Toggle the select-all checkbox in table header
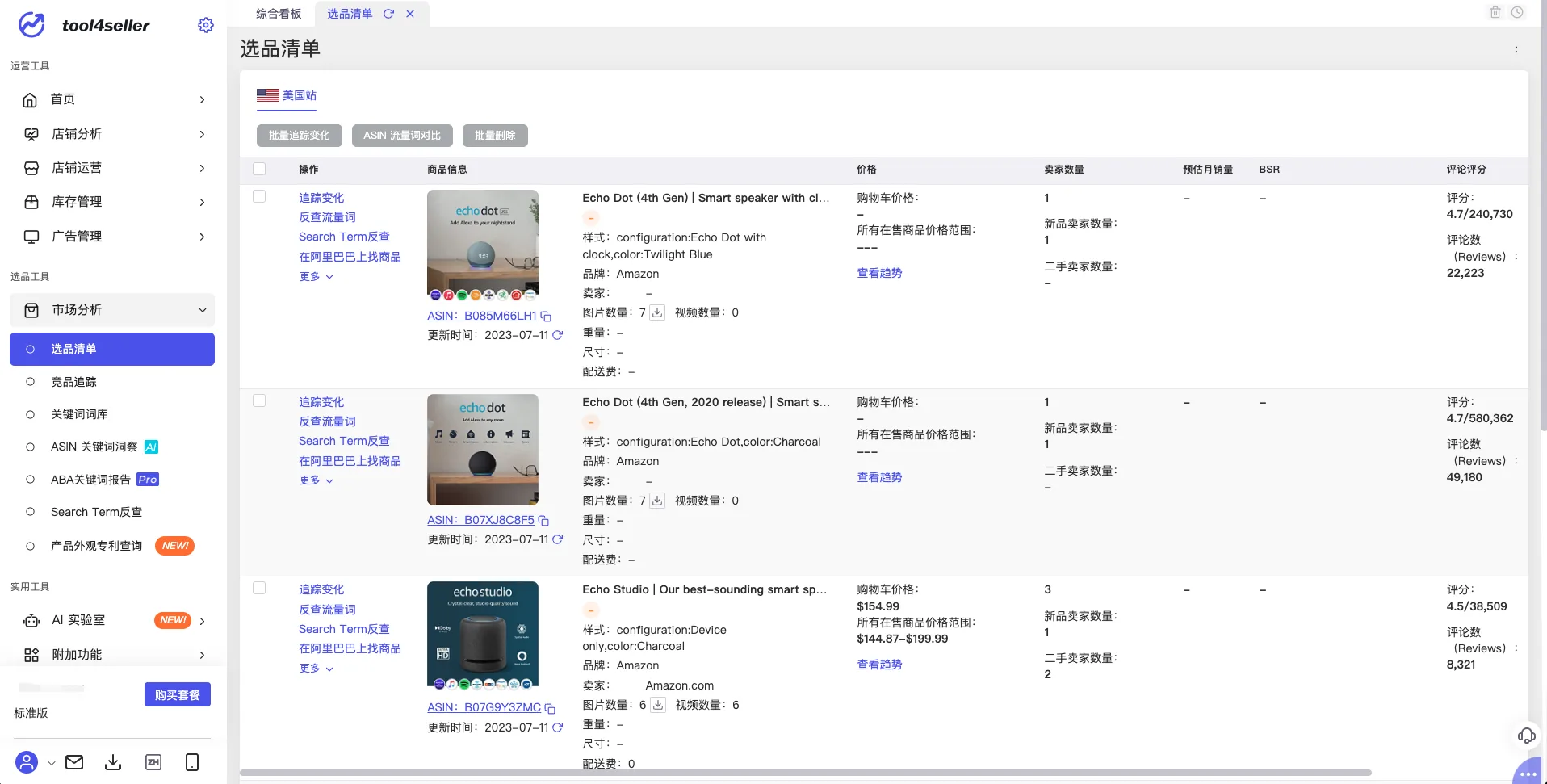The width and height of the screenshot is (1547, 784). point(259,169)
